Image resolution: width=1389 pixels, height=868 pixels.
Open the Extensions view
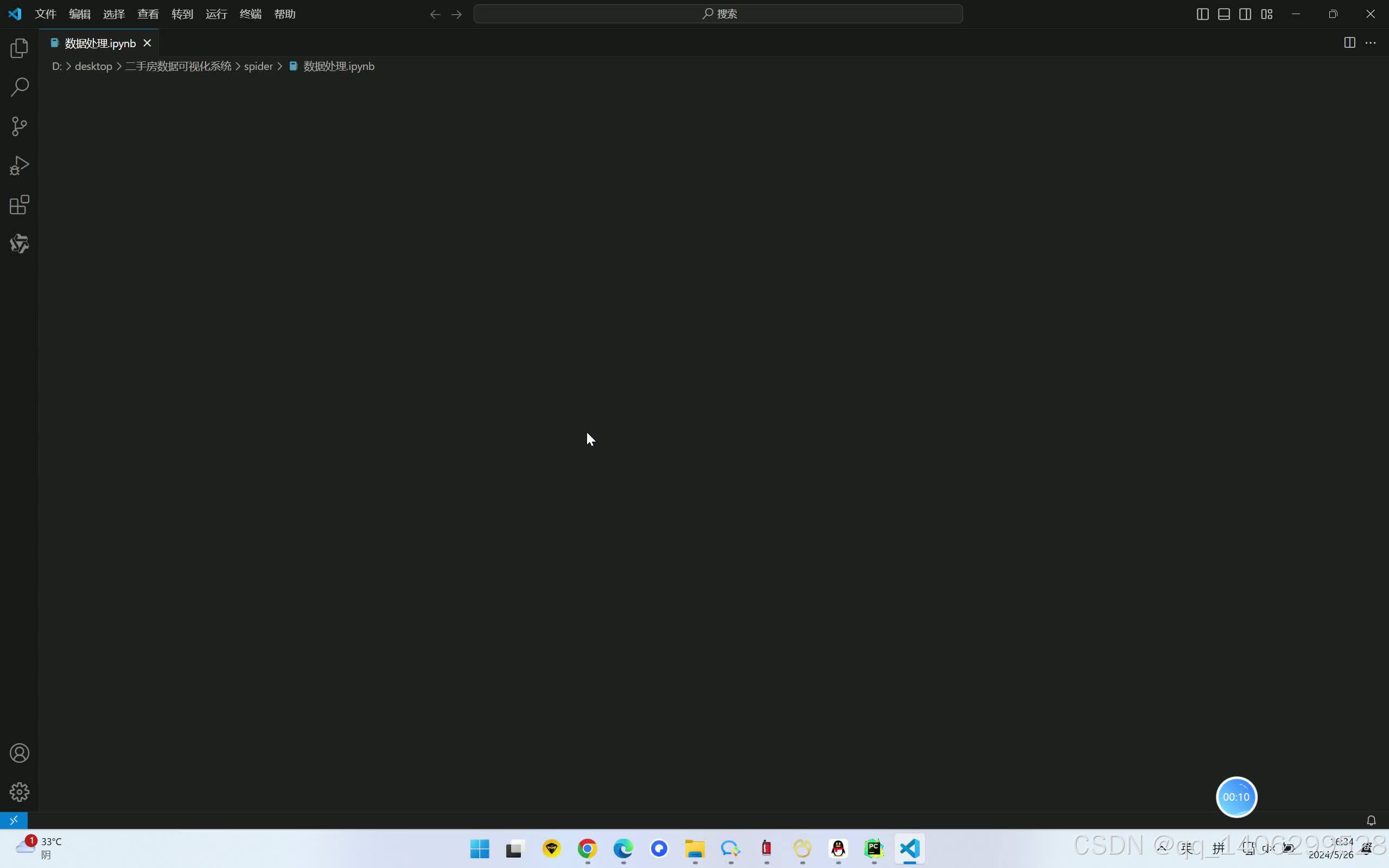[19, 205]
